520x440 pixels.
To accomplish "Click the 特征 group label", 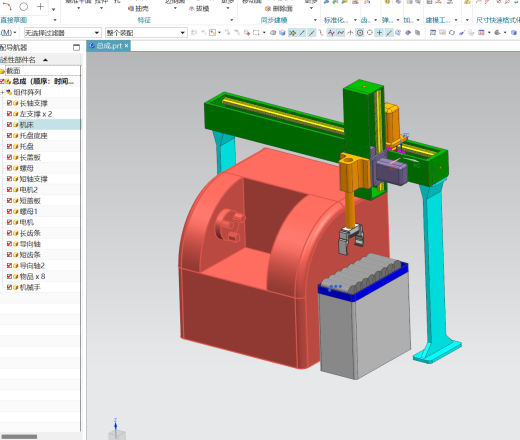I will (144, 20).
